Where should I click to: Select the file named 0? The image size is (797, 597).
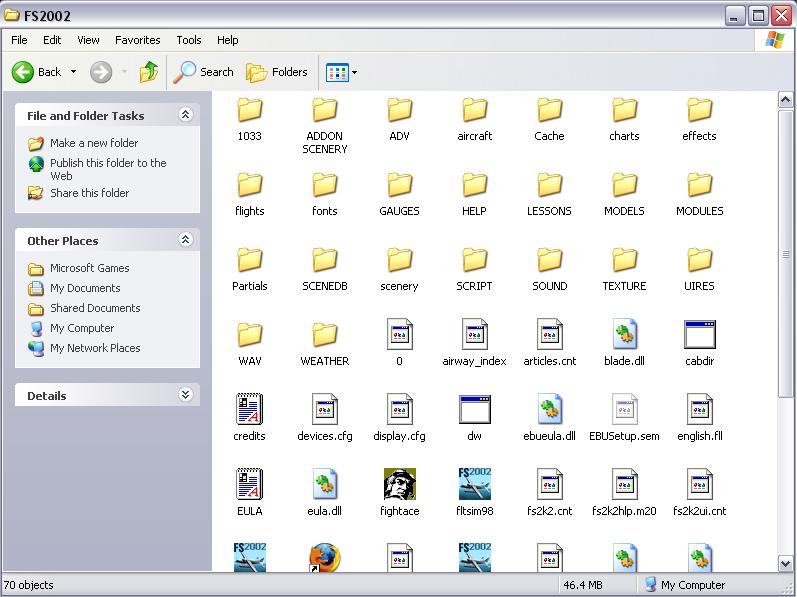point(400,343)
